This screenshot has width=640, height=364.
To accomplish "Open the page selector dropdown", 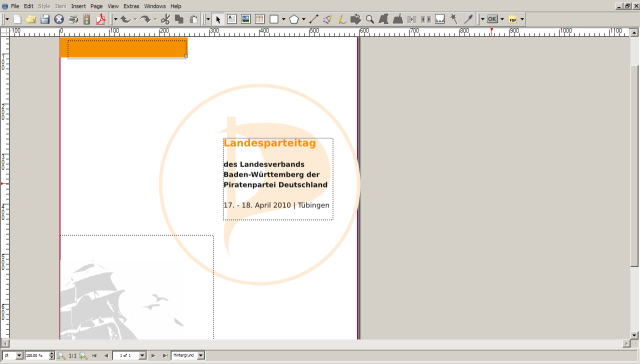I will click(142, 356).
